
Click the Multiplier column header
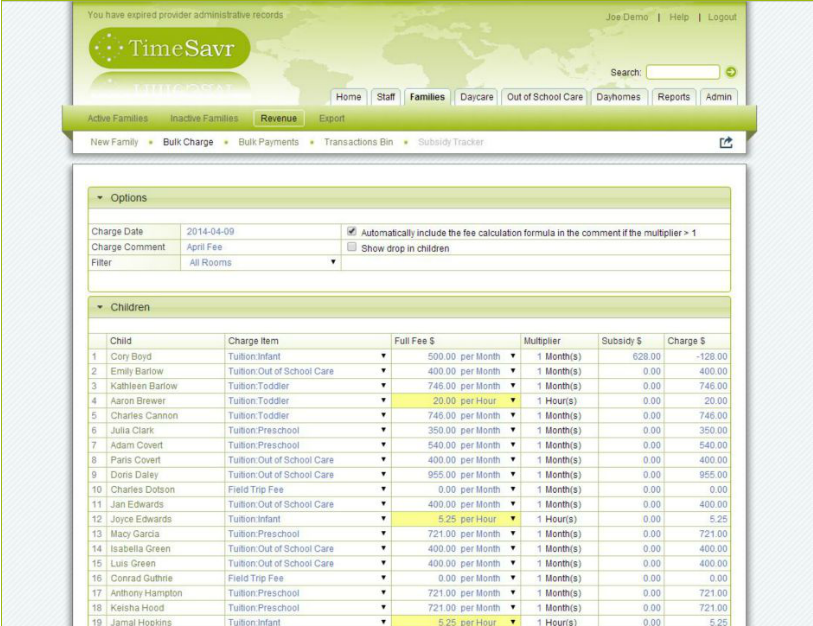pyautogui.click(x=542, y=341)
